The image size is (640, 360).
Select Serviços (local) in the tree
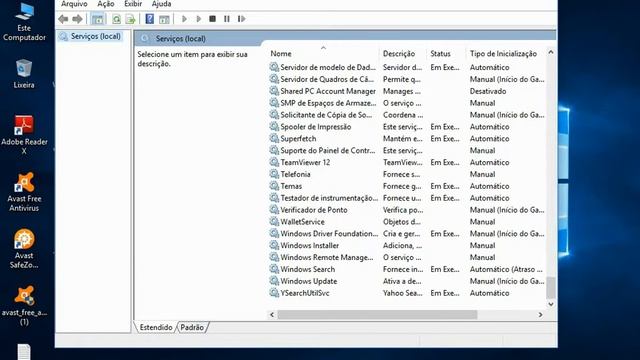tap(96, 36)
